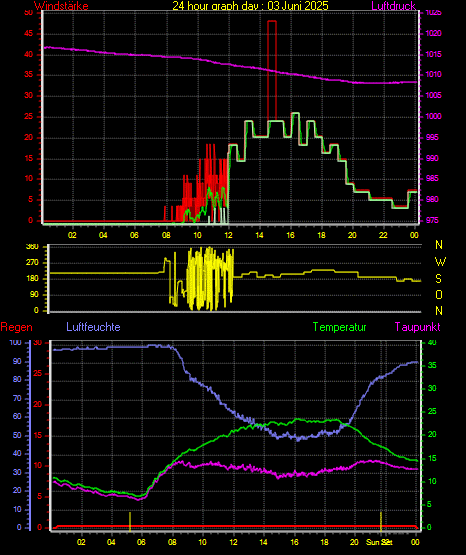Viewport: 466px width, 555px height.
Task: Click the Luftdruck axis label
Action: pos(393,6)
